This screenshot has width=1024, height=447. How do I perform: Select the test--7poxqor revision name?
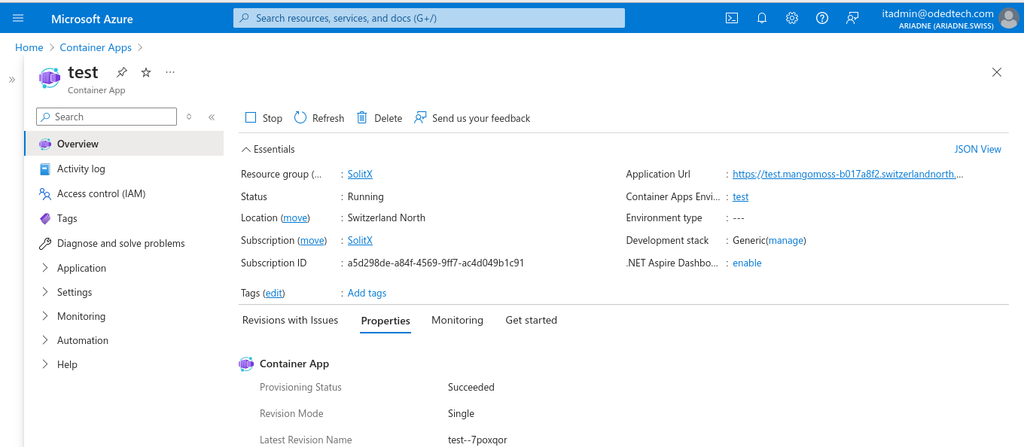(x=477, y=440)
